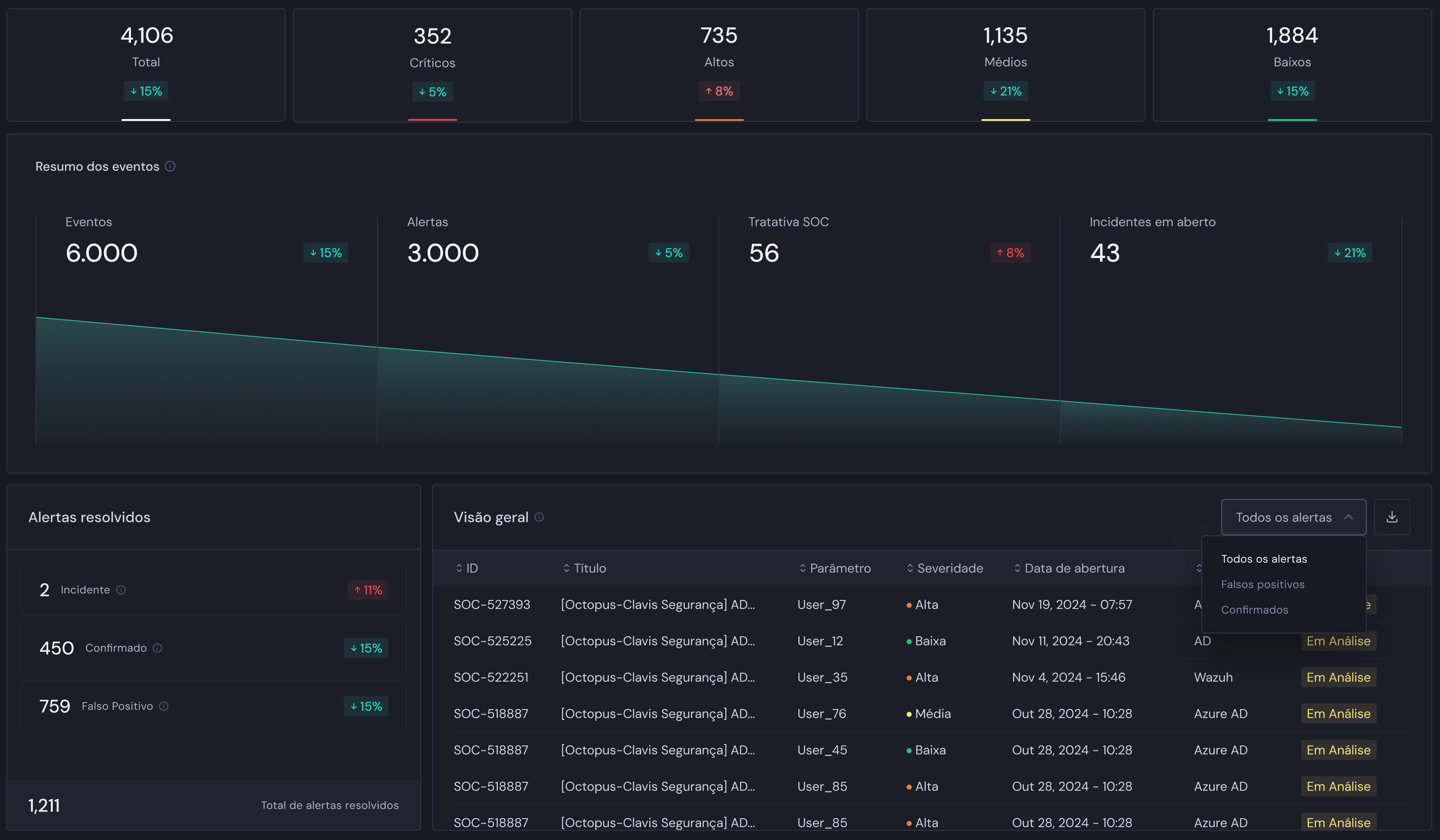Click the Altos 8% increase badge
Viewport: 1440px width, 840px height.
pyautogui.click(x=719, y=91)
